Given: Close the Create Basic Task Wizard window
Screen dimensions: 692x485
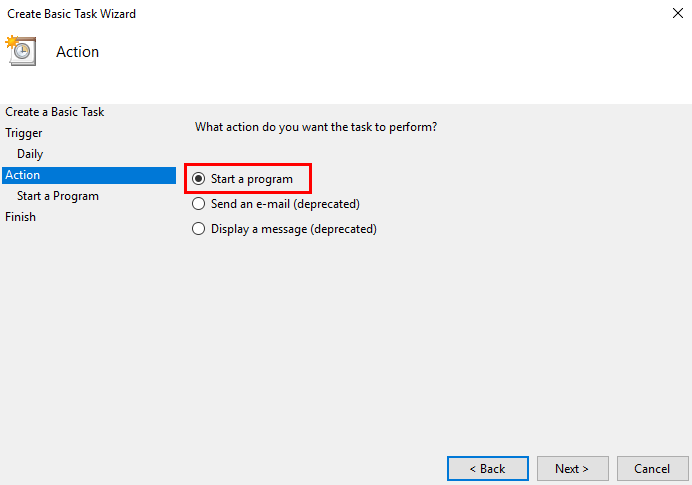Looking at the screenshot, I should (677, 14).
